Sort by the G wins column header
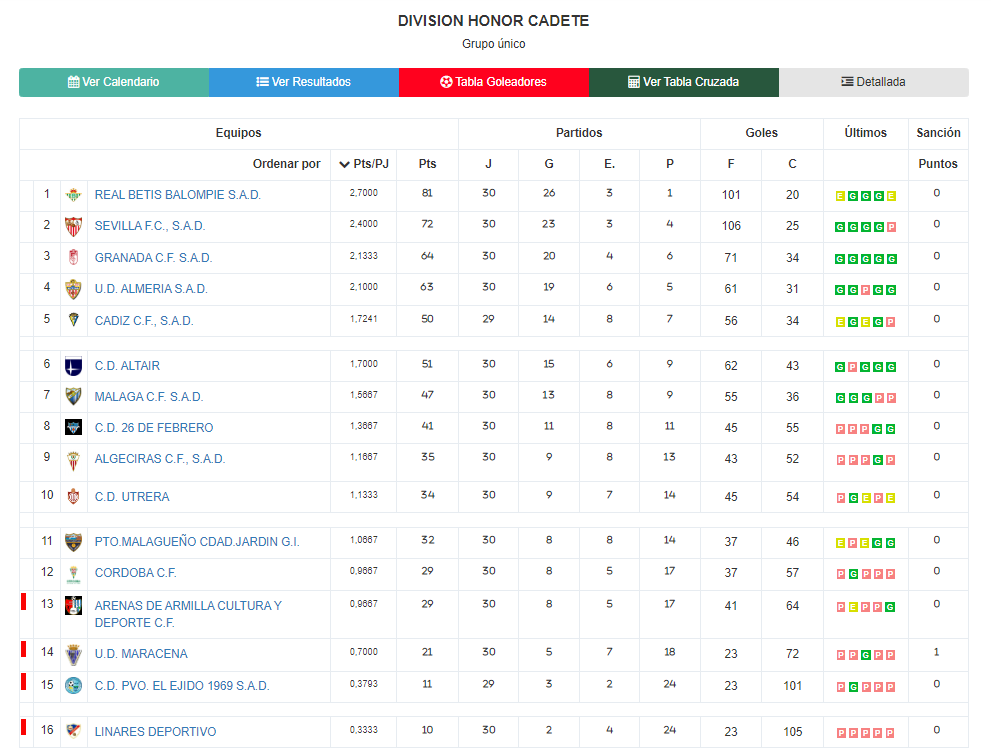The height and width of the screenshot is (752, 991). 549,164
